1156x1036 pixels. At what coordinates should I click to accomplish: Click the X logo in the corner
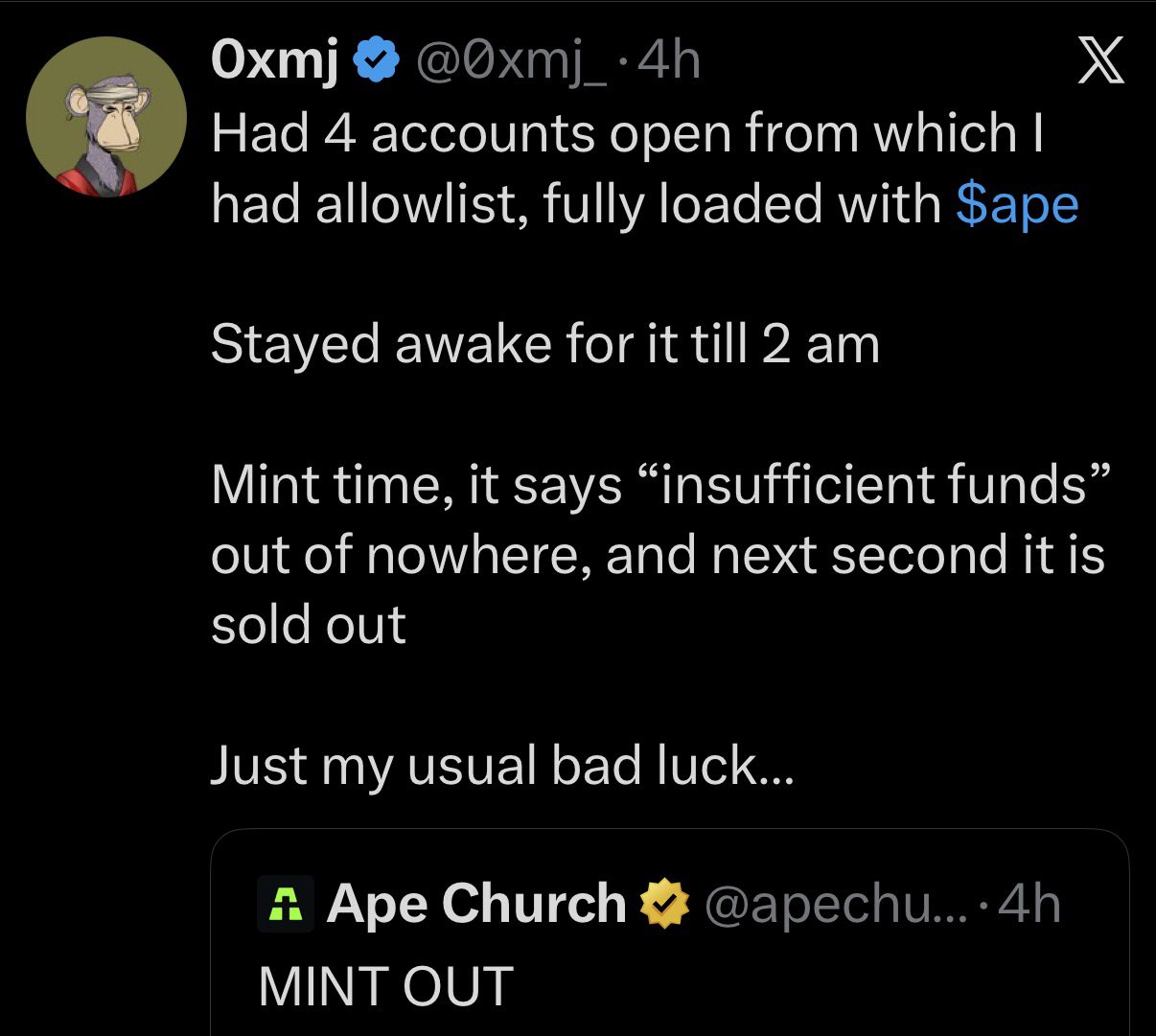point(1100,65)
